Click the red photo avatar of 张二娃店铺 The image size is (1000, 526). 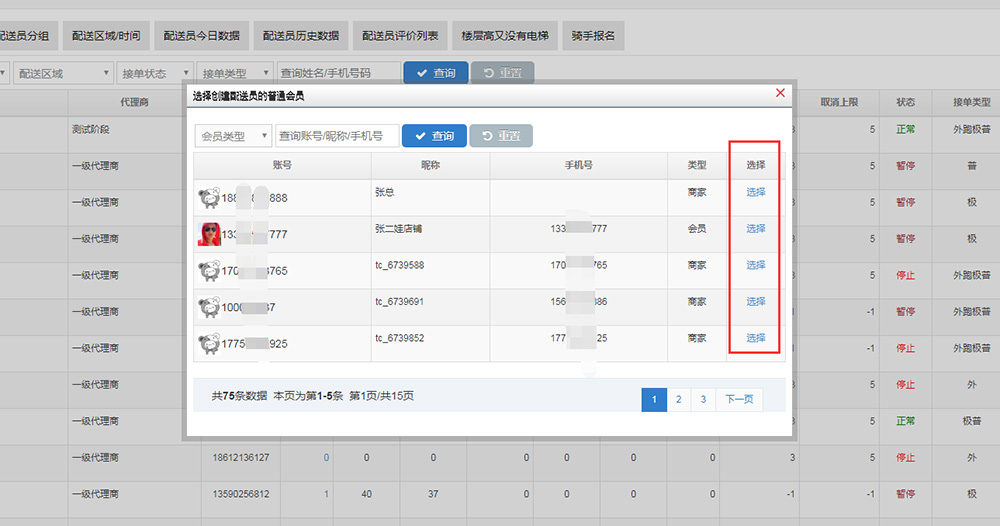(209, 234)
